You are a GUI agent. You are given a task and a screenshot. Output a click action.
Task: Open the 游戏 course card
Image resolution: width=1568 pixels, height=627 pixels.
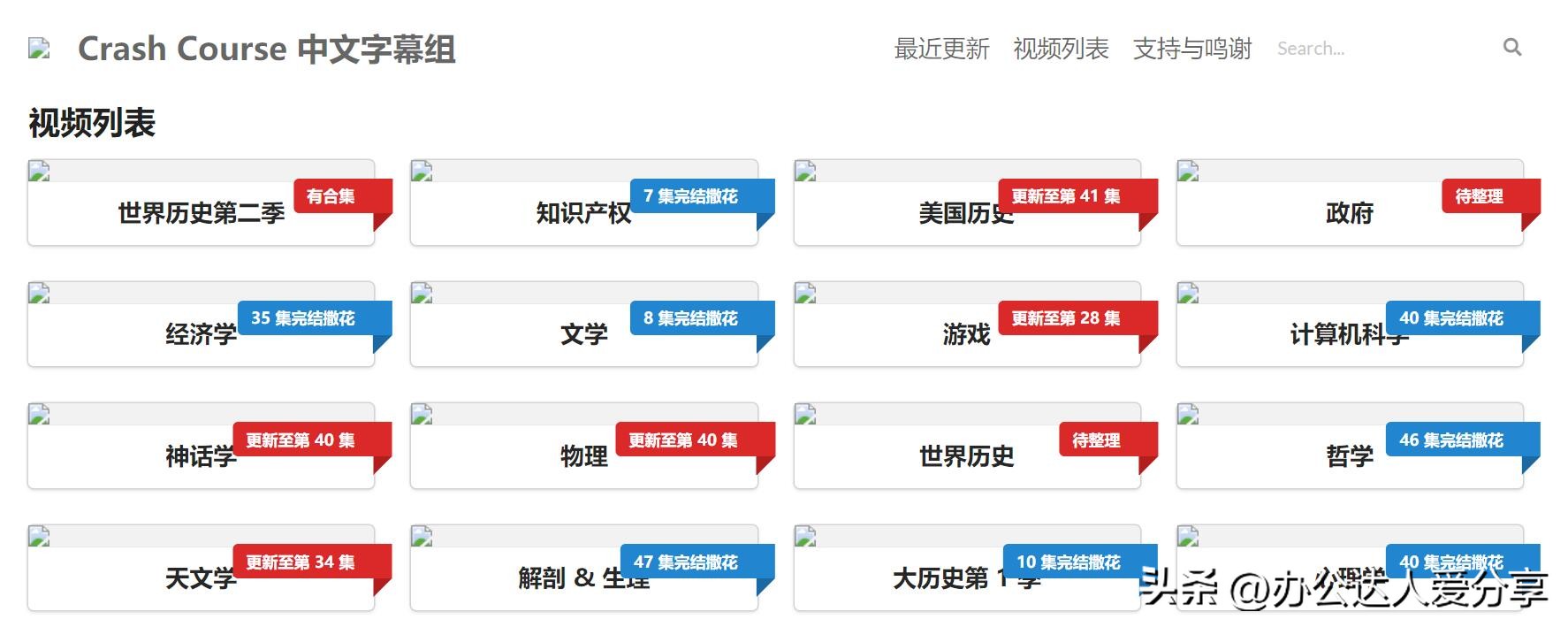(x=967, y=325)
